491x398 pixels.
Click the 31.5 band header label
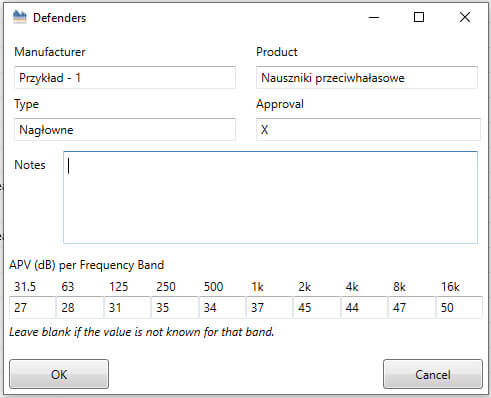(x=25, y=287)
